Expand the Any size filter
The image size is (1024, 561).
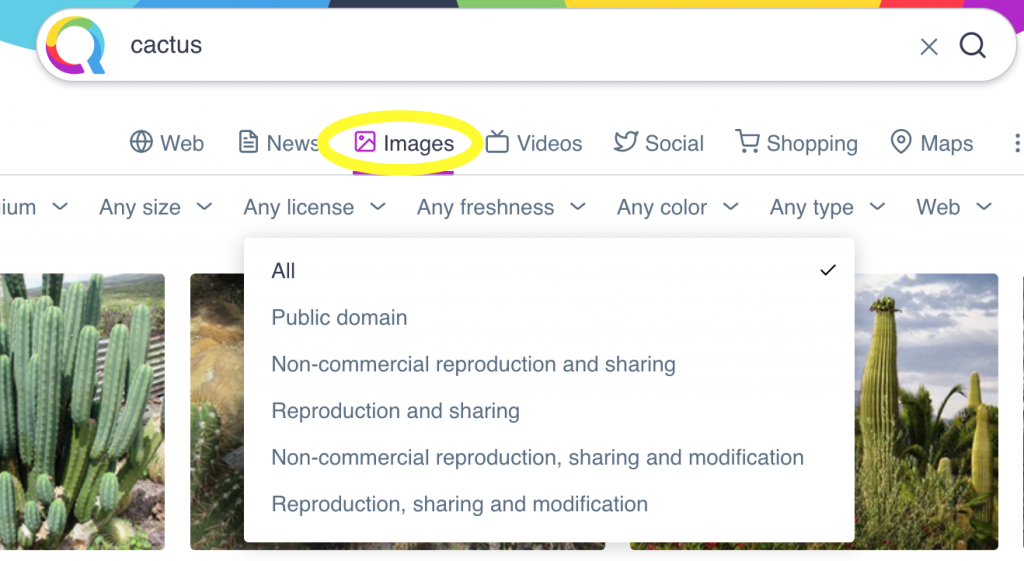pyautogui.click(x=156, y=207)
